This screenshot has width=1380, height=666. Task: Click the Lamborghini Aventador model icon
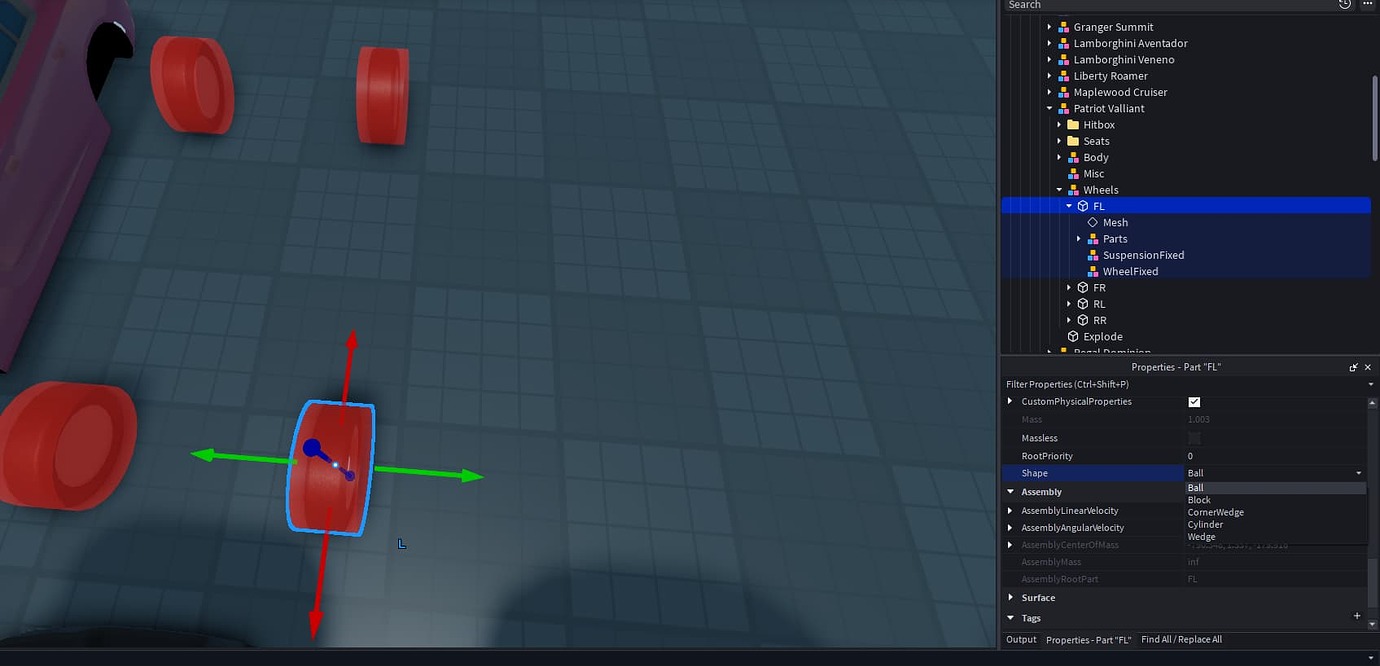click(1064, 43)
